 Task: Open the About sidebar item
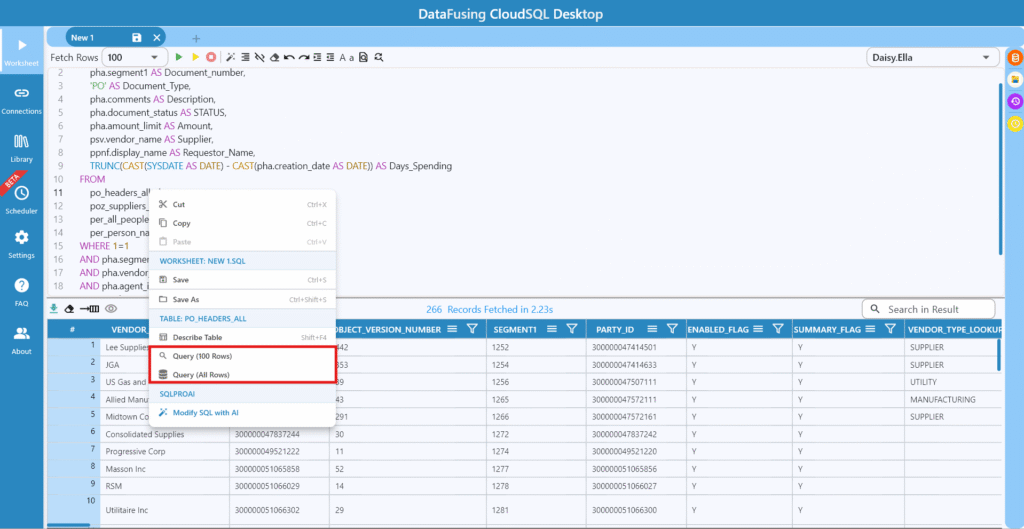(x=22, y=340)
